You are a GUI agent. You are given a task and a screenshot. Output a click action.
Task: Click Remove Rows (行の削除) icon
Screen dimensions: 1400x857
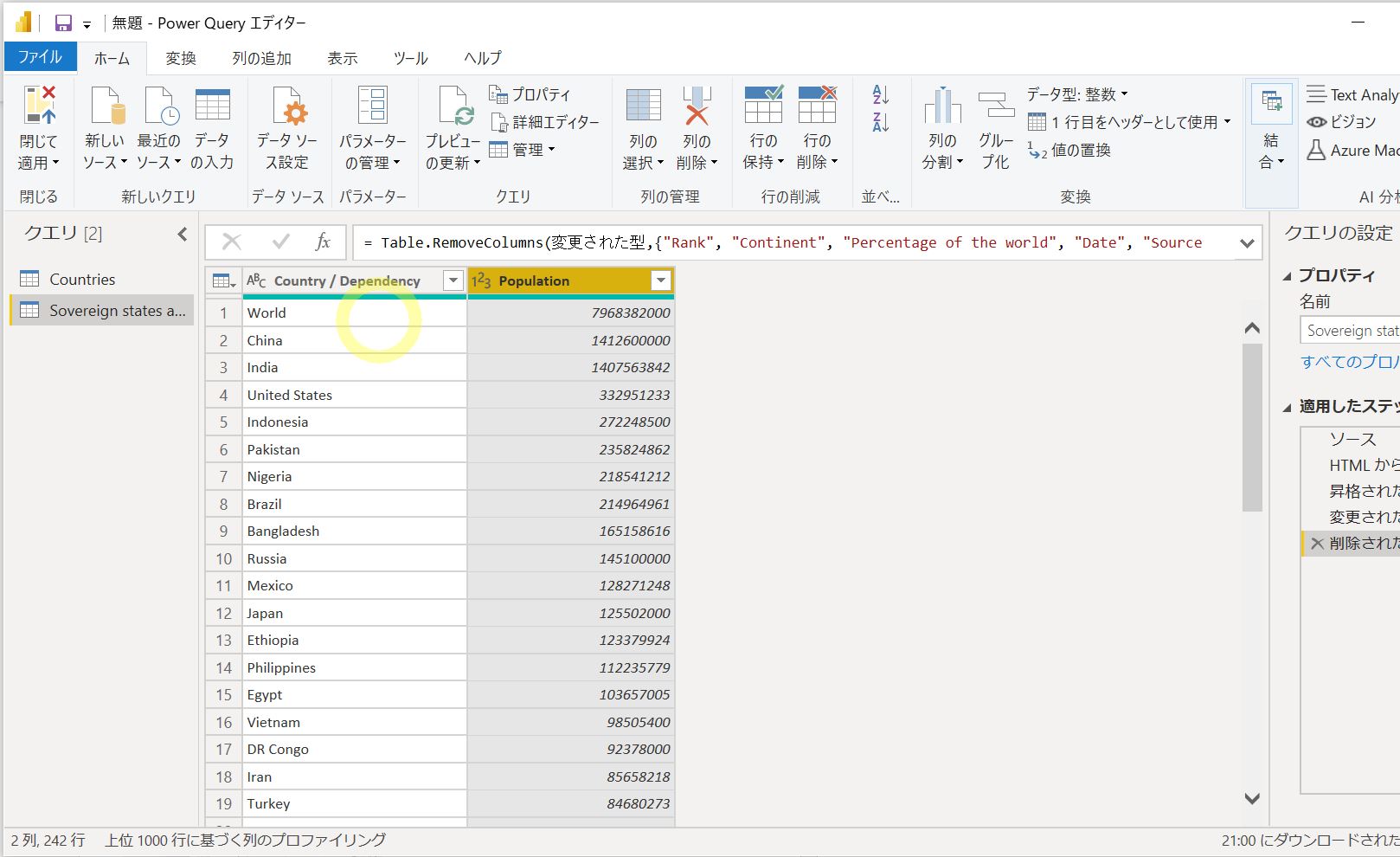point(817,105)
